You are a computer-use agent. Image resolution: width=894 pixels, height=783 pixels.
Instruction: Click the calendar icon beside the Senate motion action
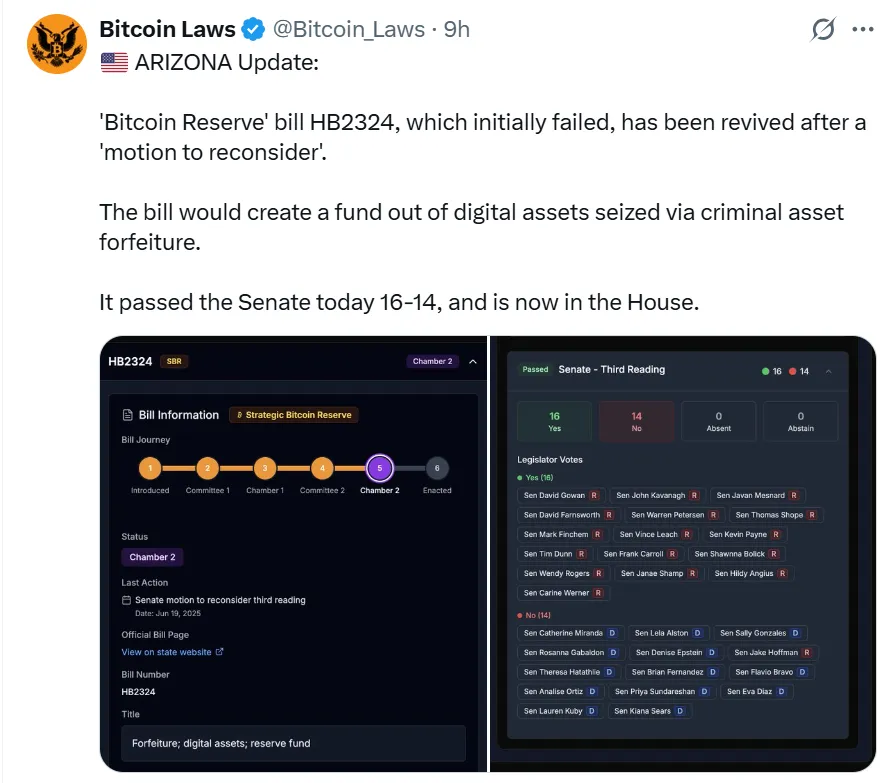pyautogui.click(x=126, y=600)
